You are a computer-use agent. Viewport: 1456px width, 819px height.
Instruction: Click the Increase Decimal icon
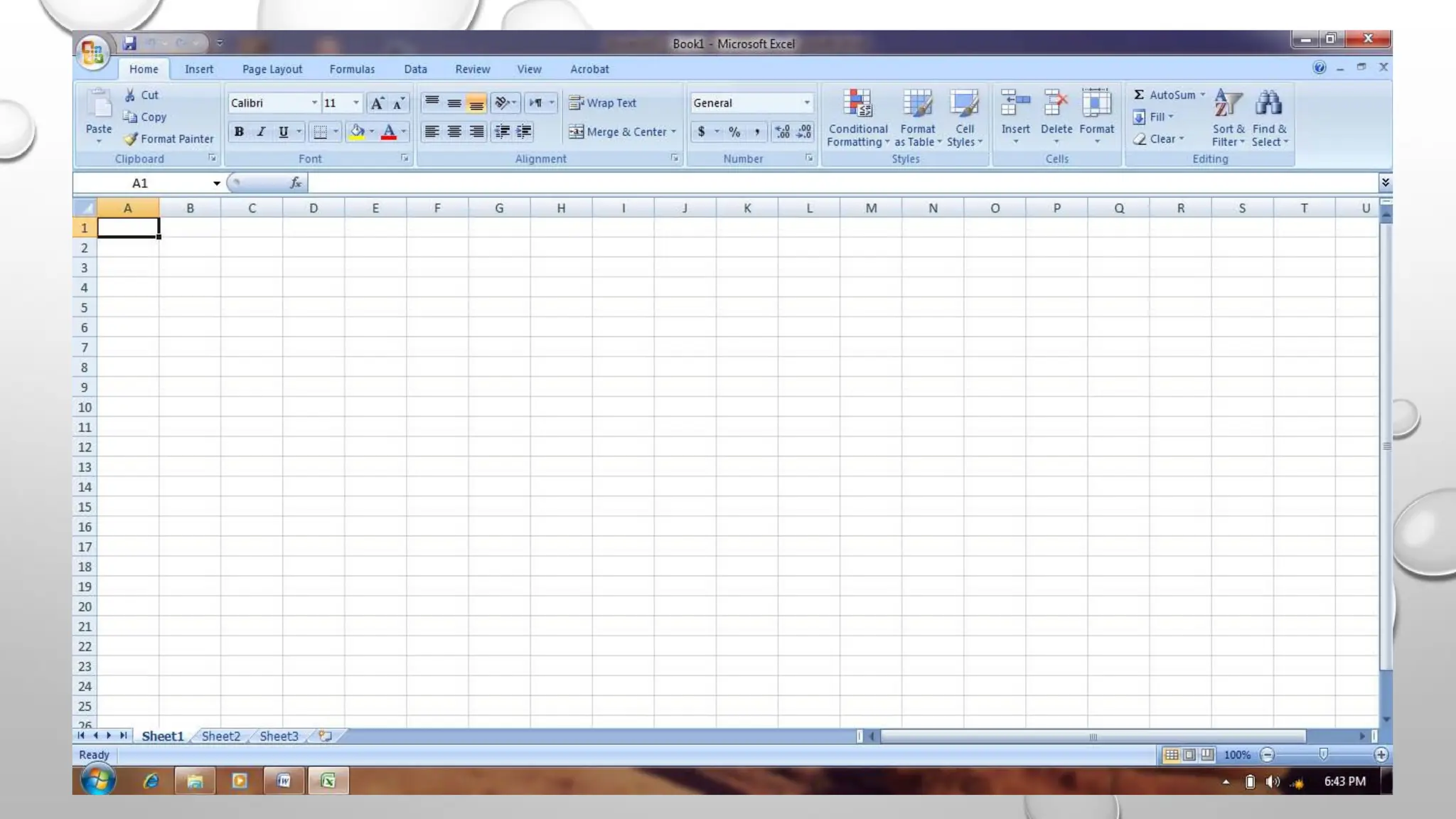pos(782,132)
